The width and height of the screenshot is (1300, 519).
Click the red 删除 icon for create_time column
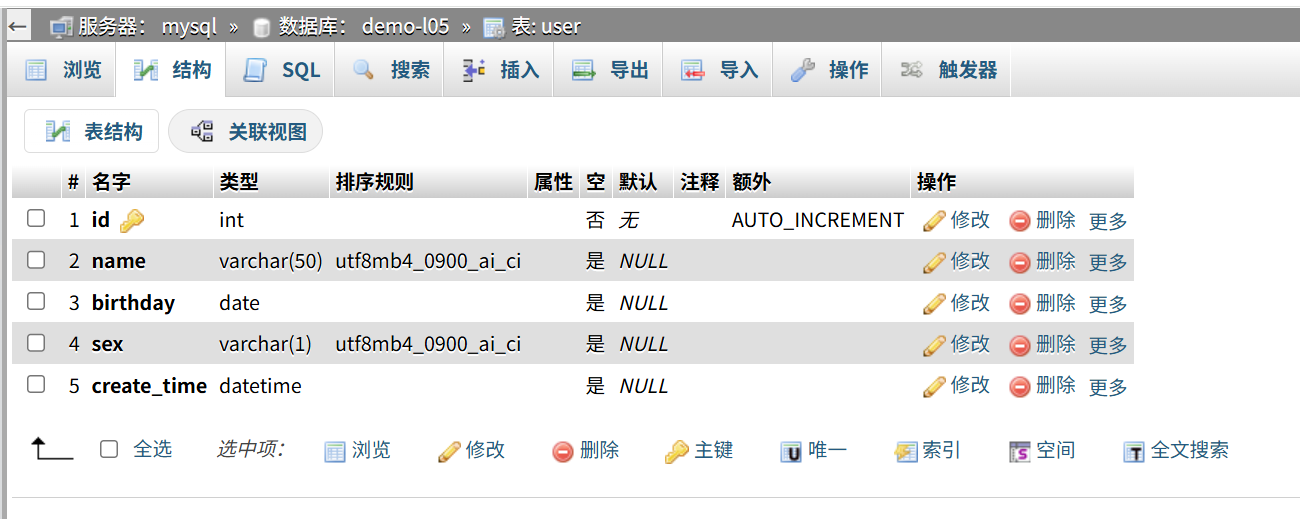(x=1020, y=387)
